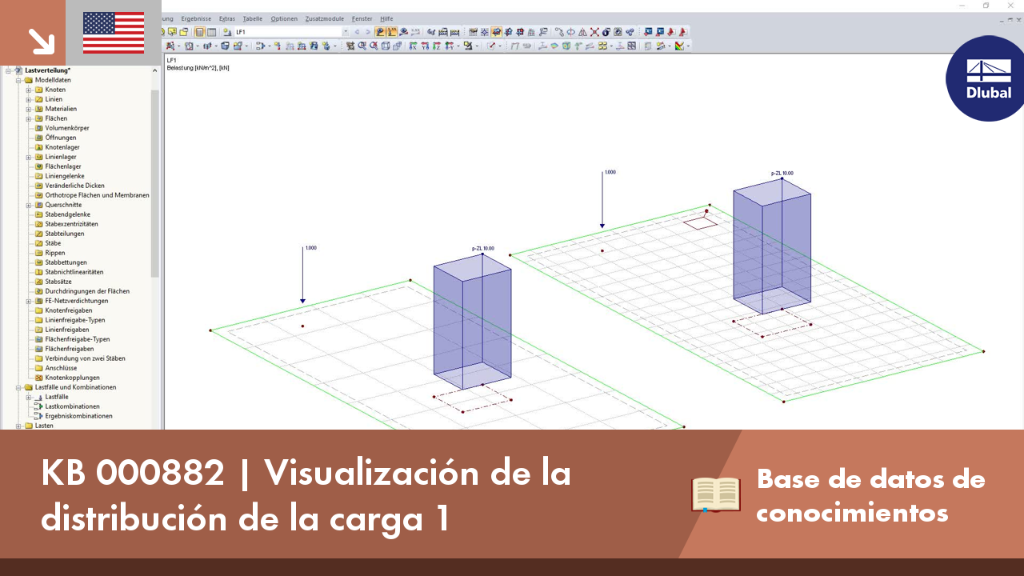Open the LF1 load case dropdown
Image resolution: width=1024 pixels, height=576 pixels.
(x=345, y=31)
